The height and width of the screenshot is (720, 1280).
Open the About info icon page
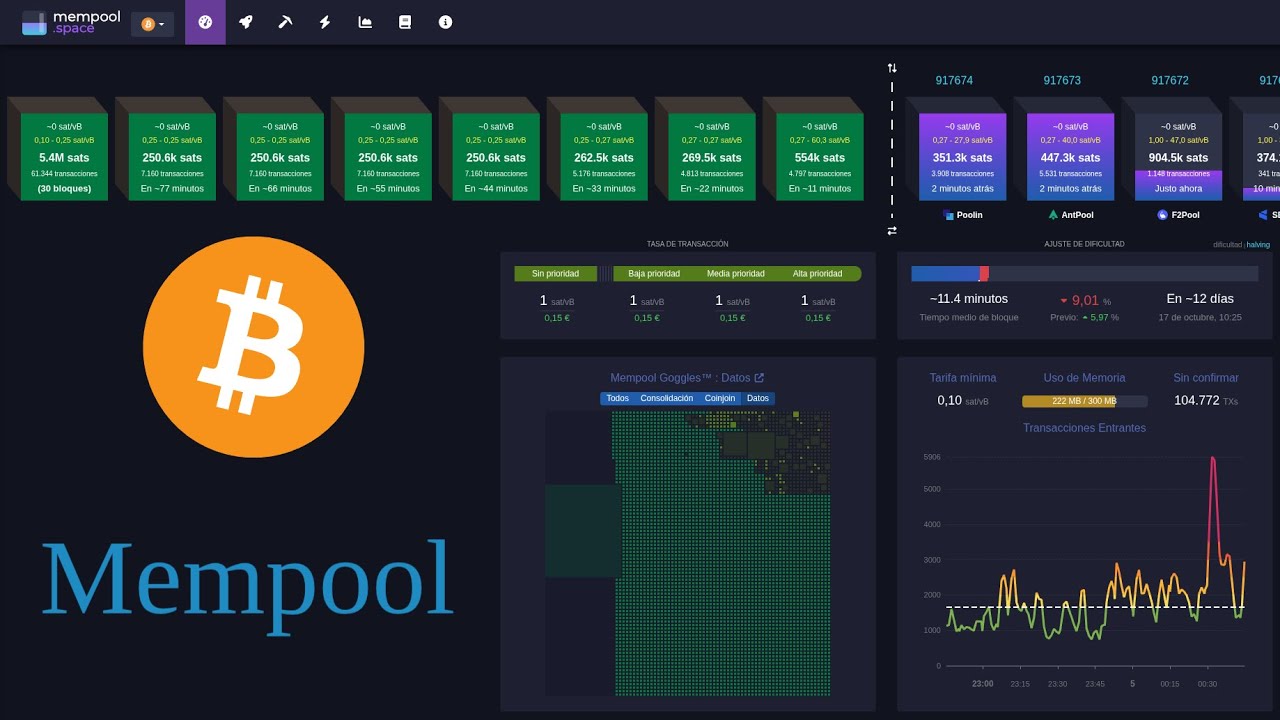[x=445, y=22]
